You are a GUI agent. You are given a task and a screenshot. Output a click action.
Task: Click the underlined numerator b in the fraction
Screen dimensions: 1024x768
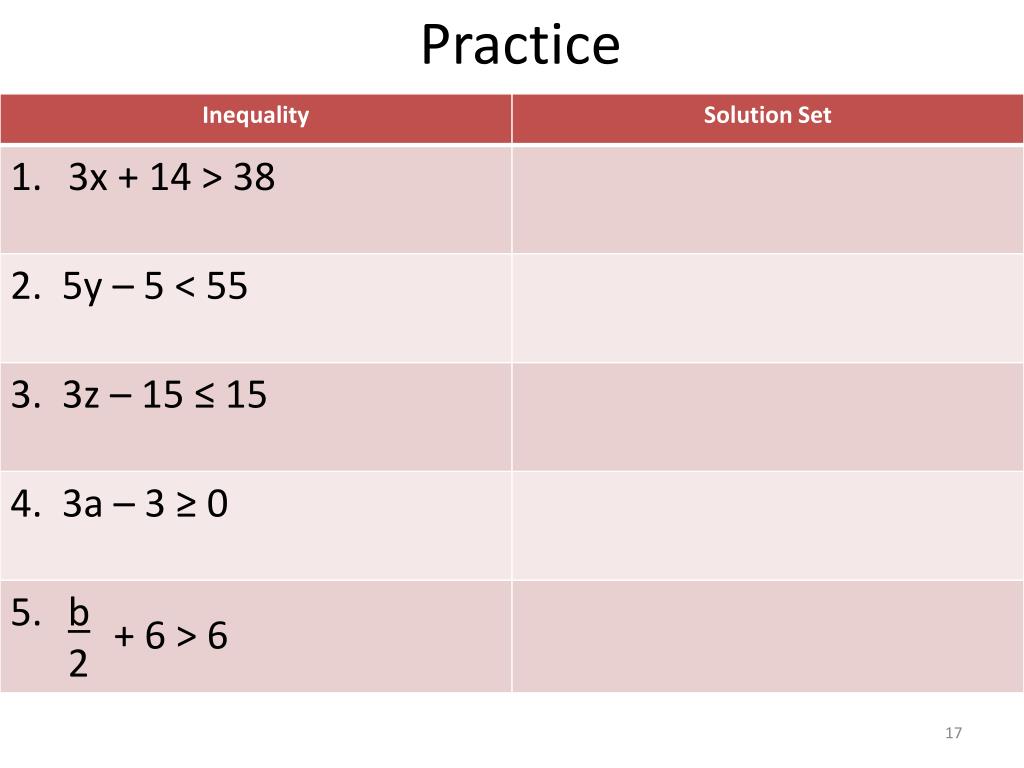79,613
